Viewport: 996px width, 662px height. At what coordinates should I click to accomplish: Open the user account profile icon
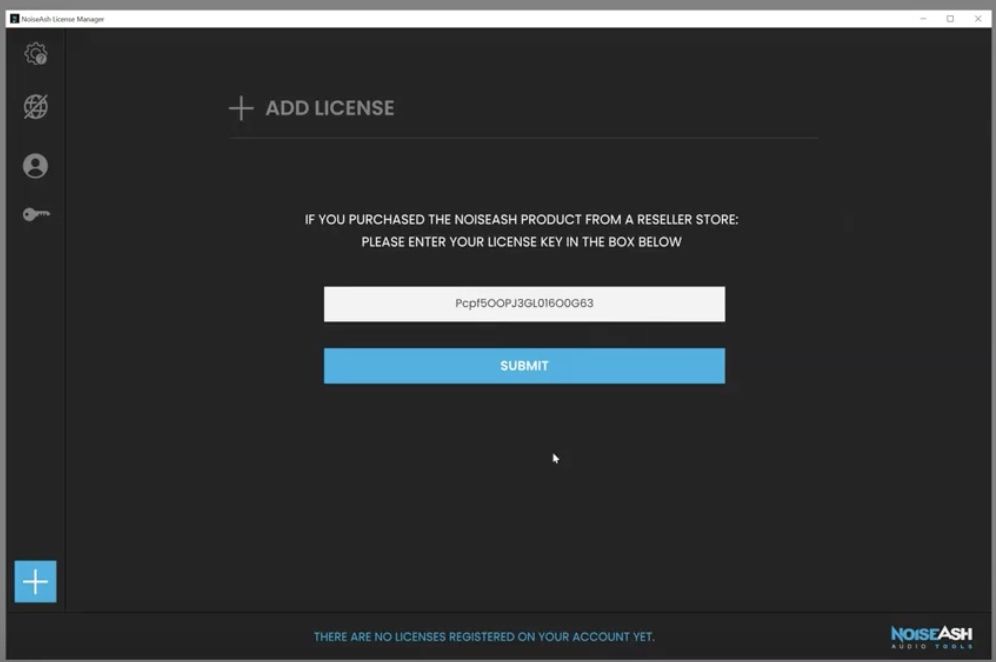point(36,166)
